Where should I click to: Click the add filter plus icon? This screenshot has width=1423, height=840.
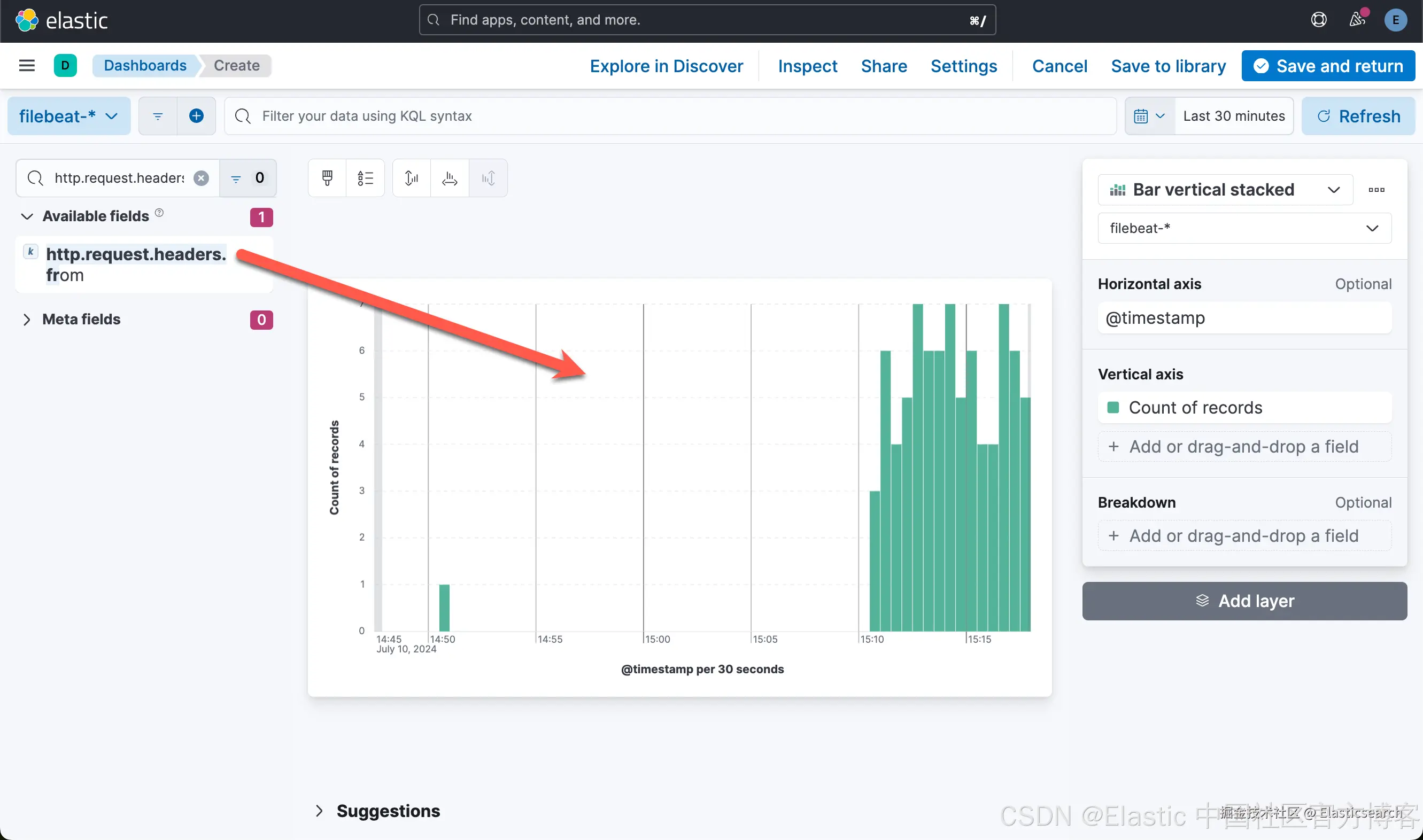(196, 116)
